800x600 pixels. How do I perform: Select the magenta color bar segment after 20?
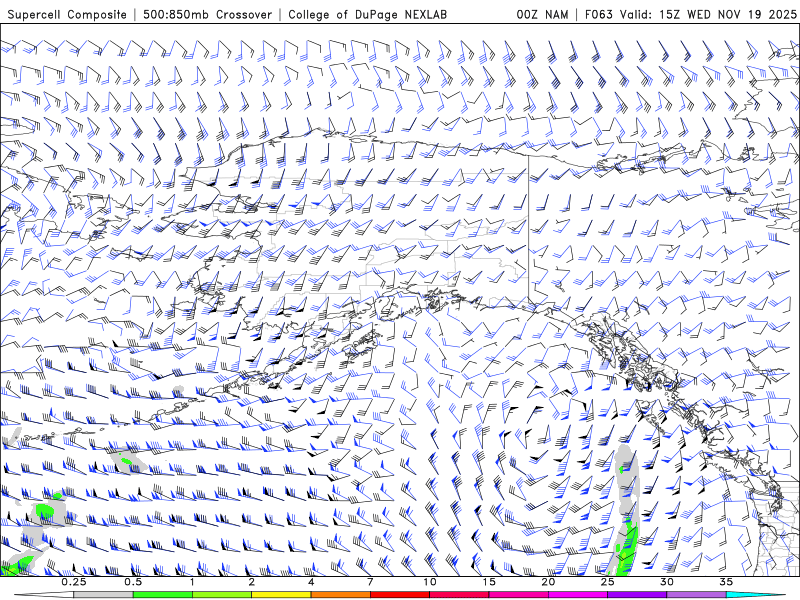(x=578, y=595)
